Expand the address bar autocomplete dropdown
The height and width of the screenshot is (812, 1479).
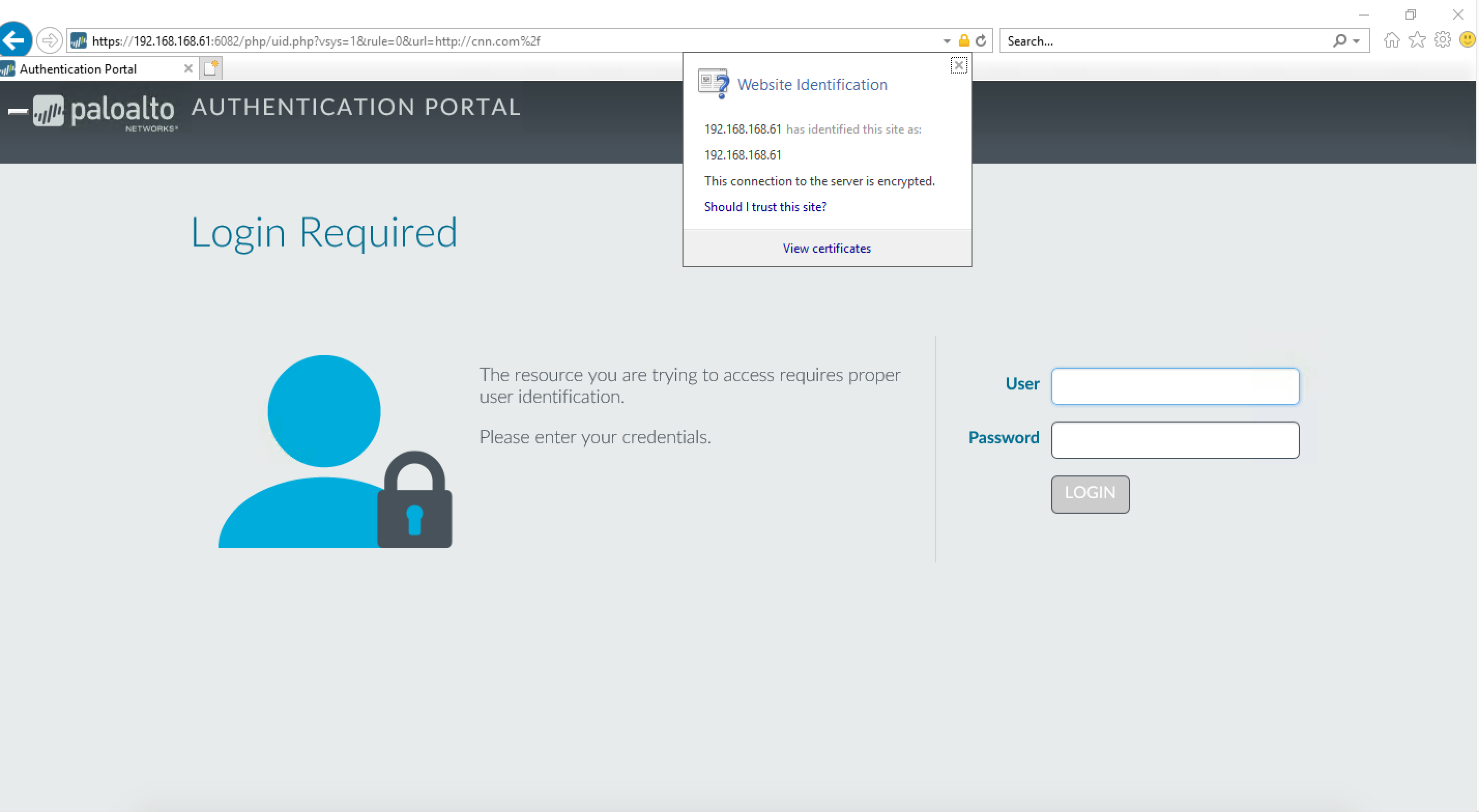pyautogui.click(x=947, y=41)
